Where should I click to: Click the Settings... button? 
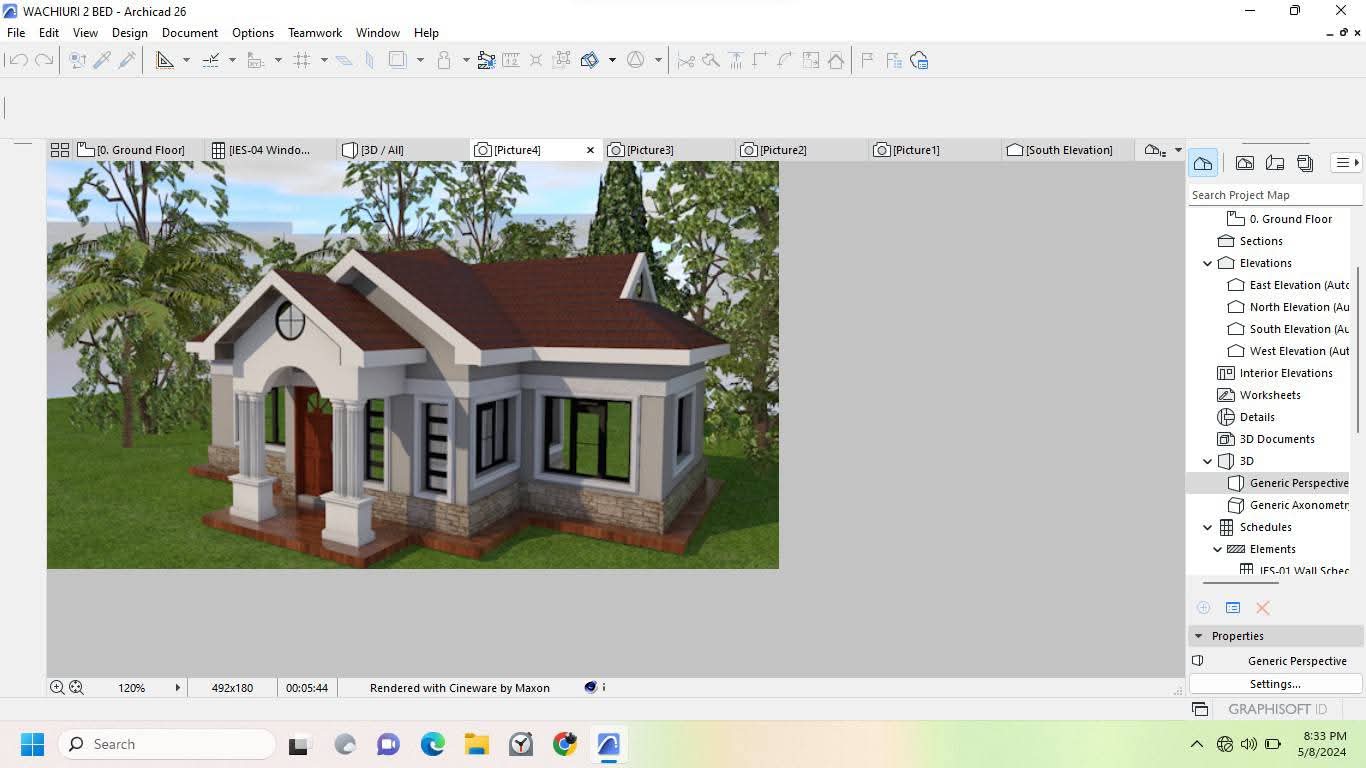pos(1275,684)
